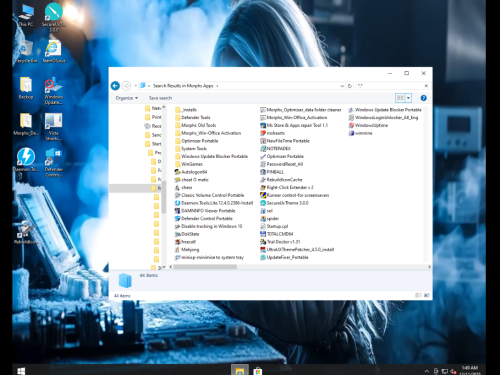Select the Daemon Tools desktop shortcut

26,160
